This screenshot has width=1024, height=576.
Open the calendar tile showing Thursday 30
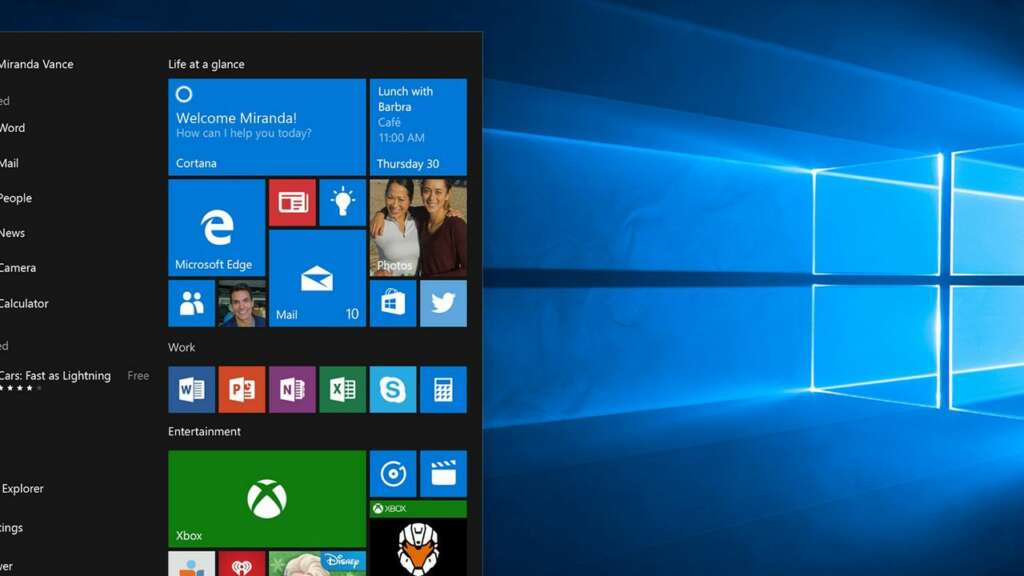tap(418, 127)
